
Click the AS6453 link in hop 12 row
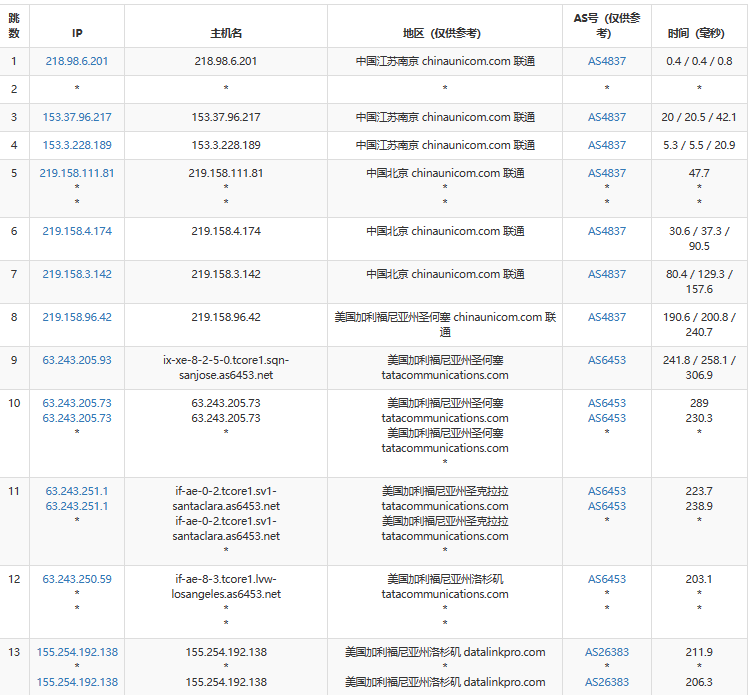click(607, 579)
